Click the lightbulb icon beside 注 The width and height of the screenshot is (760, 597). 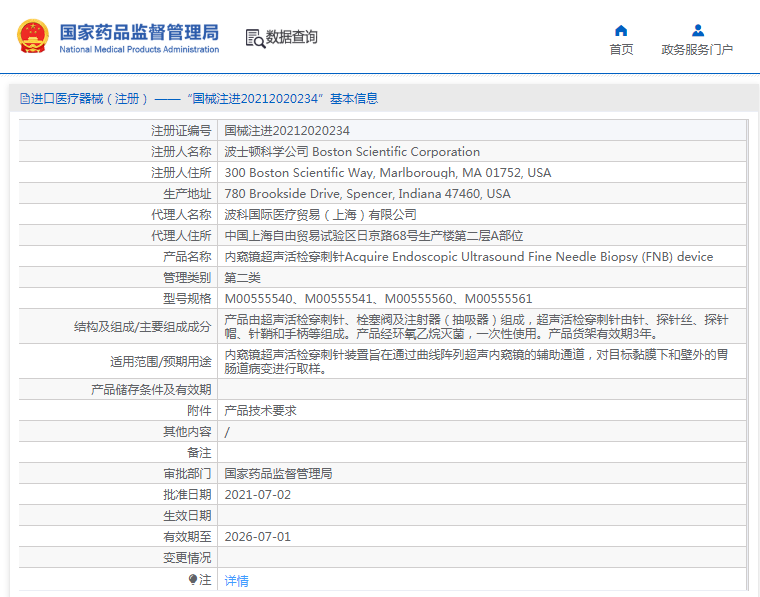click(192, 579)
